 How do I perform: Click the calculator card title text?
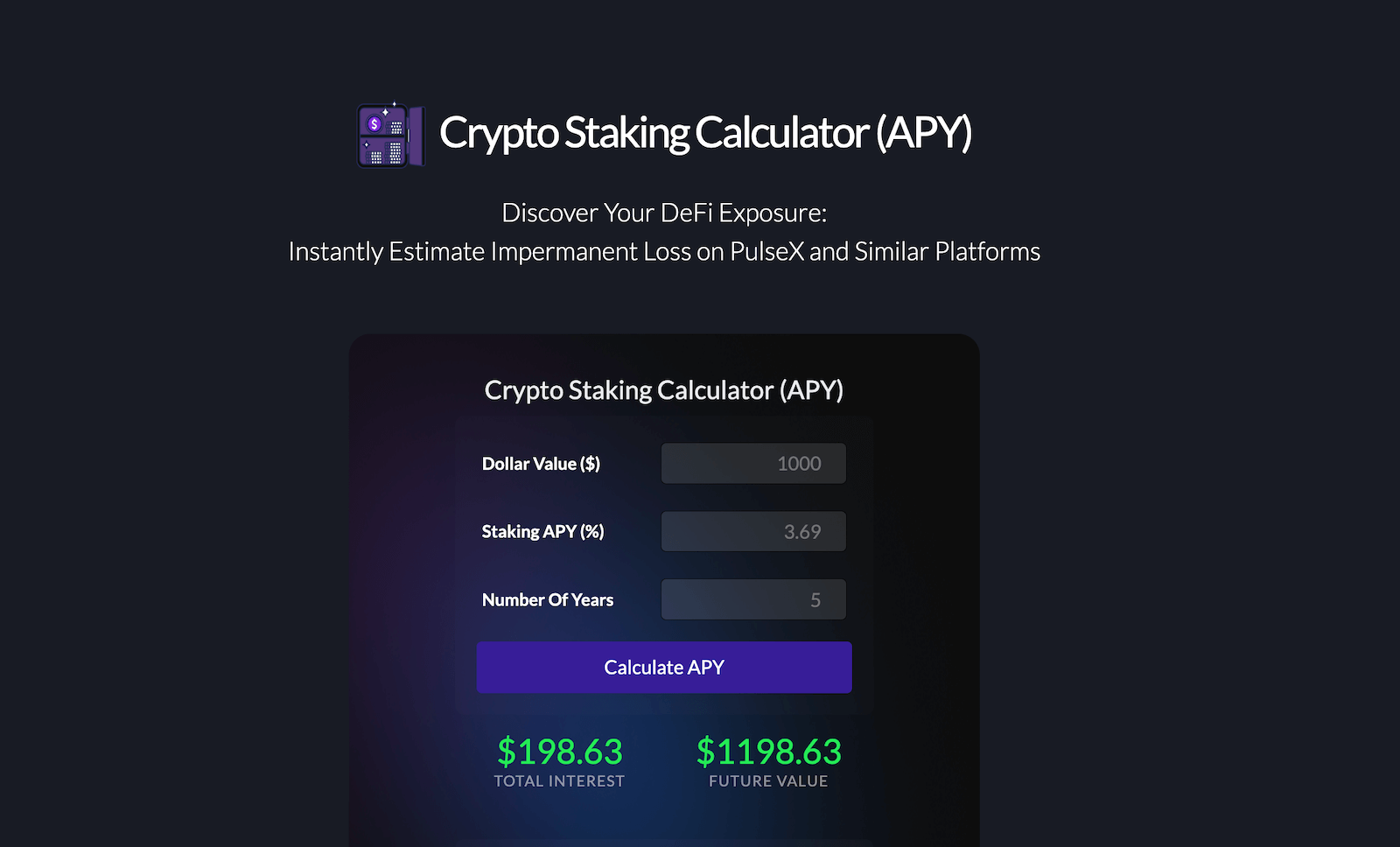tap(663, 390)
